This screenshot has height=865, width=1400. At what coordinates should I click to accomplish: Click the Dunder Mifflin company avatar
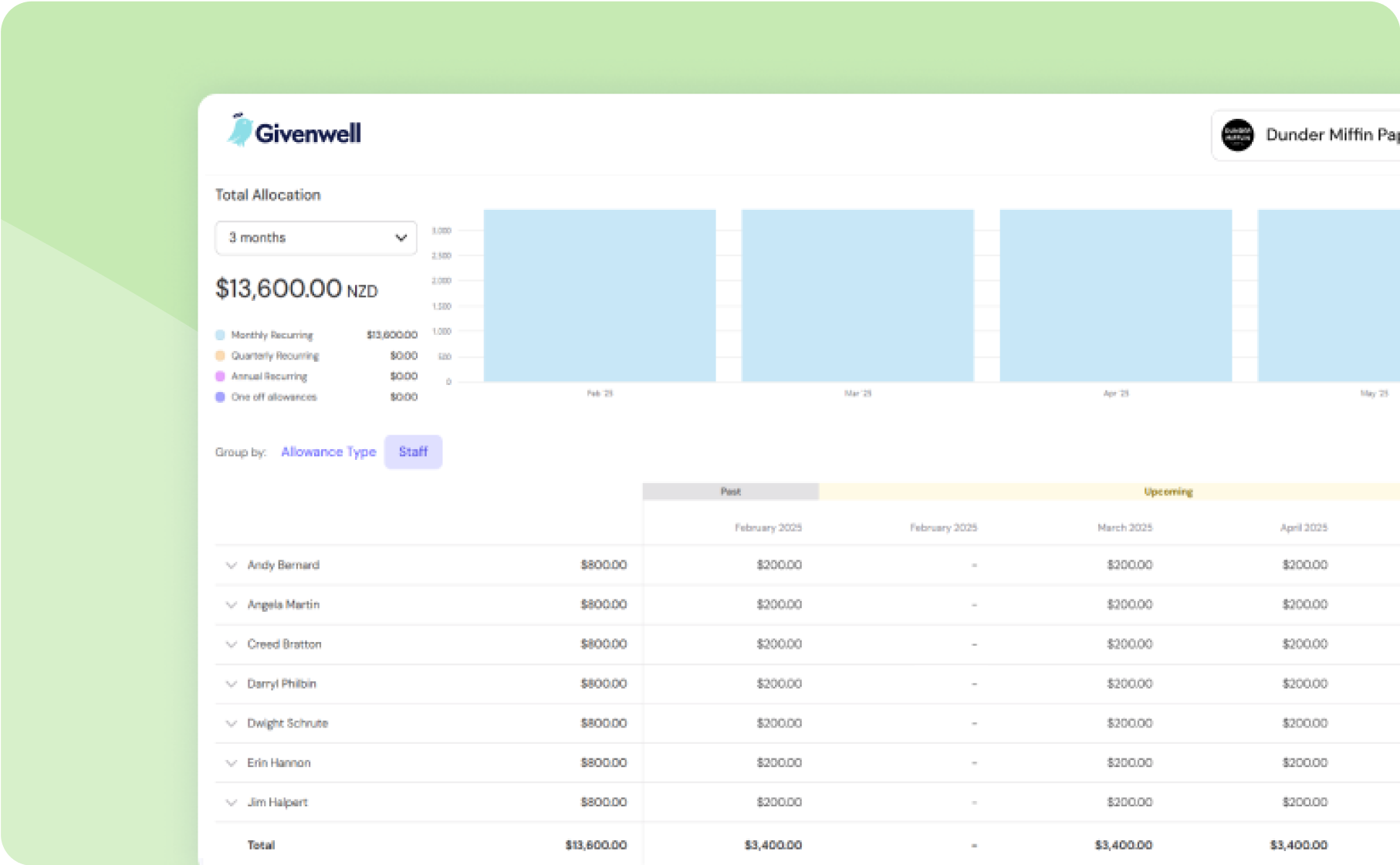coord(1237,135)
